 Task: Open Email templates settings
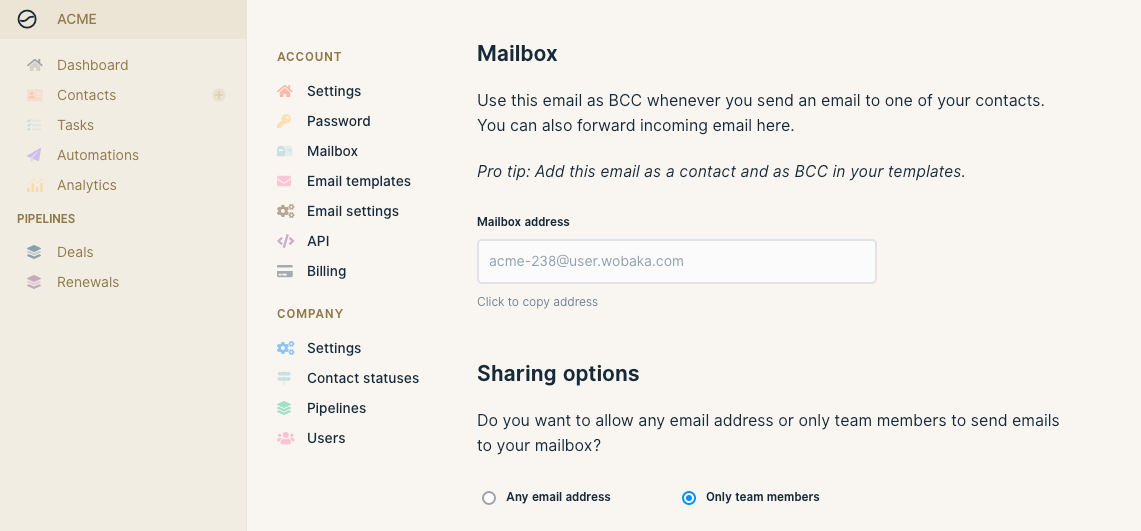[359, 181]
